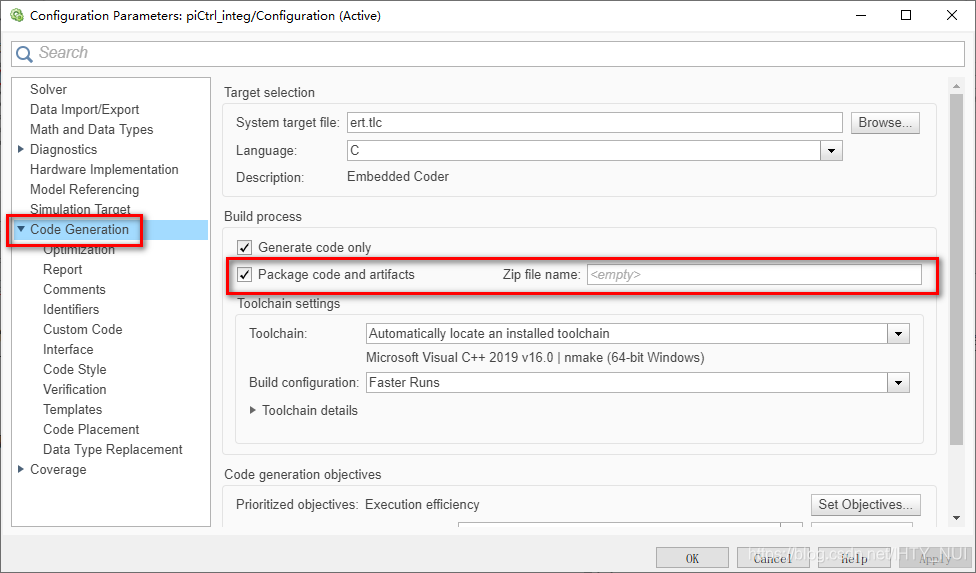The height and width of the screenshot is (573, 976).
Task: Open Report sub-pane
Action: pos(62,269)
